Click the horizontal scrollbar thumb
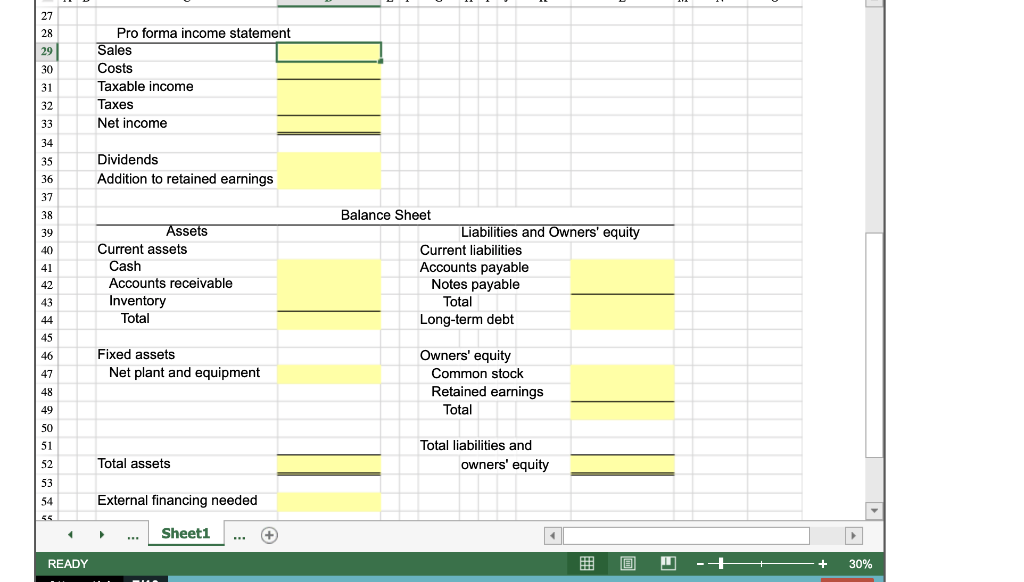This screenshot has width=1024, height=582. pos(686,536)
